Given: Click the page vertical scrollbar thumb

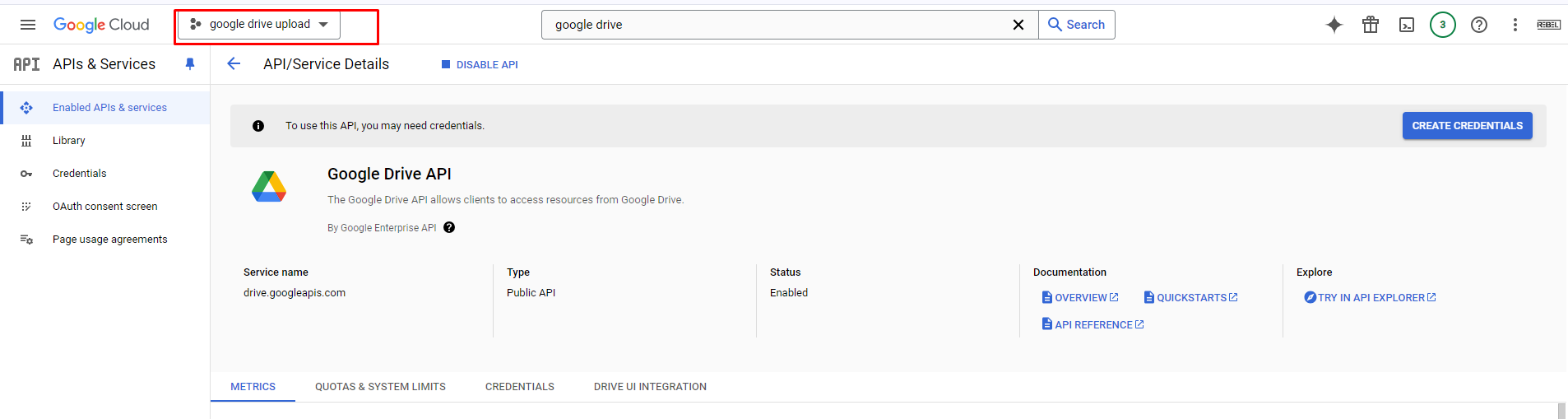Looking at the screenshot, I should coord(1561,411).
